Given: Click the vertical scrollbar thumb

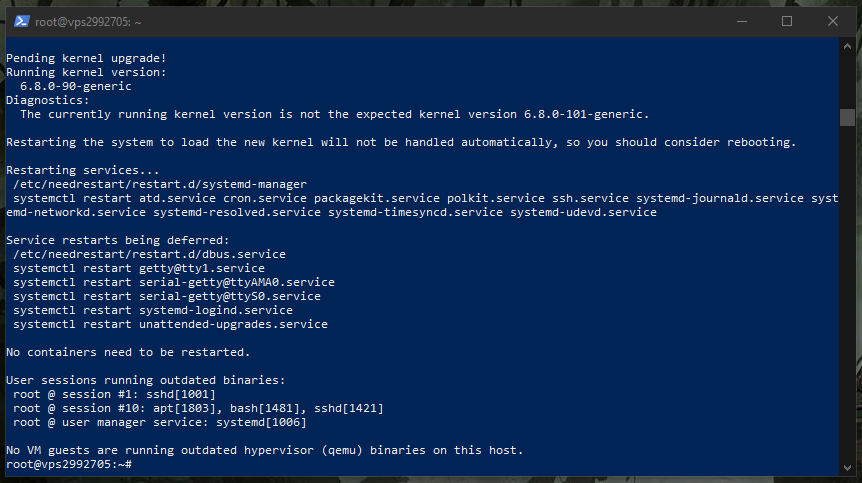Looking at the screenshot, I should point(847,116).
